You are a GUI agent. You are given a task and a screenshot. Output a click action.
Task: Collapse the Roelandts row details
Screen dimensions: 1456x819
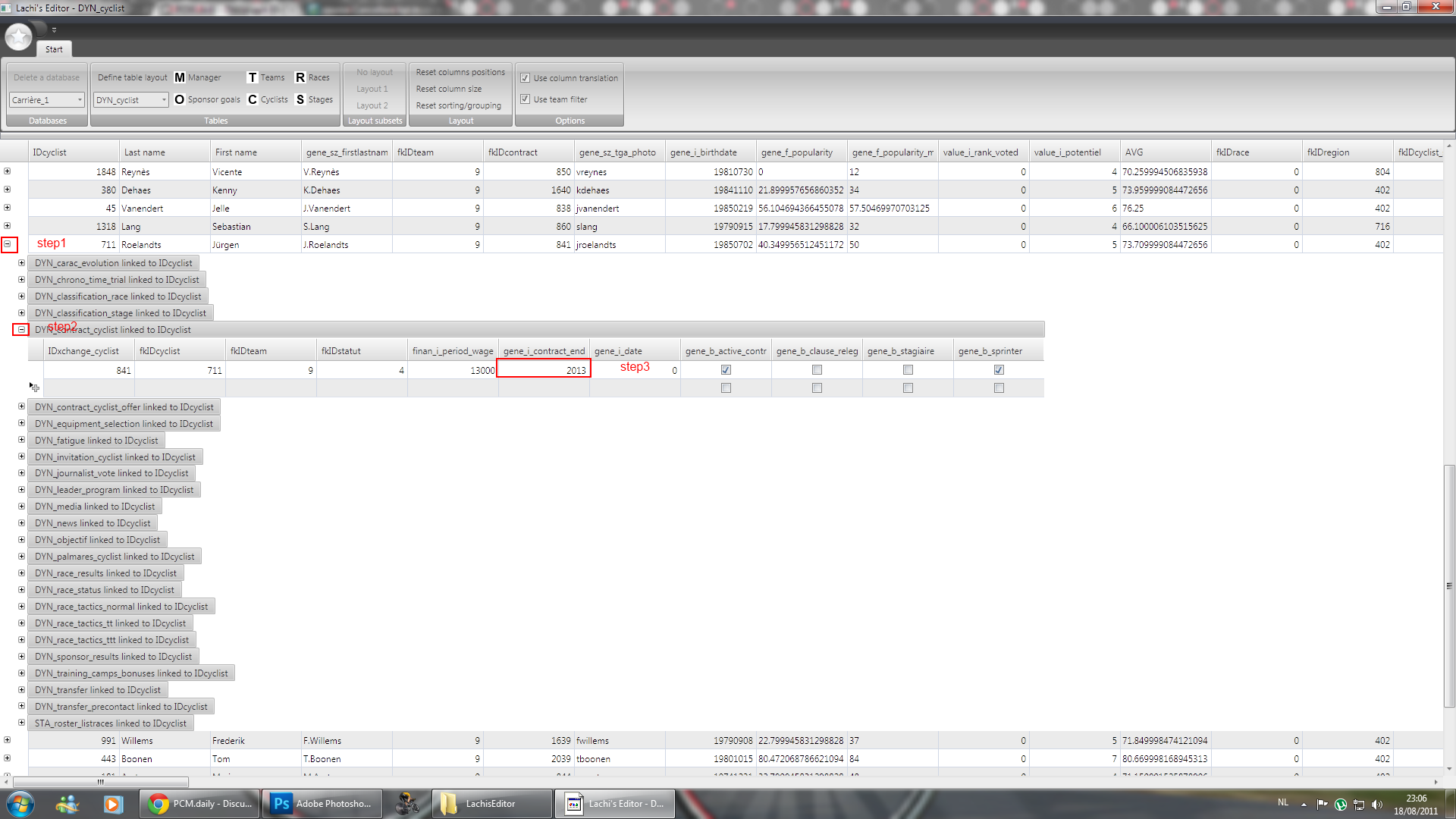point(8,244)
